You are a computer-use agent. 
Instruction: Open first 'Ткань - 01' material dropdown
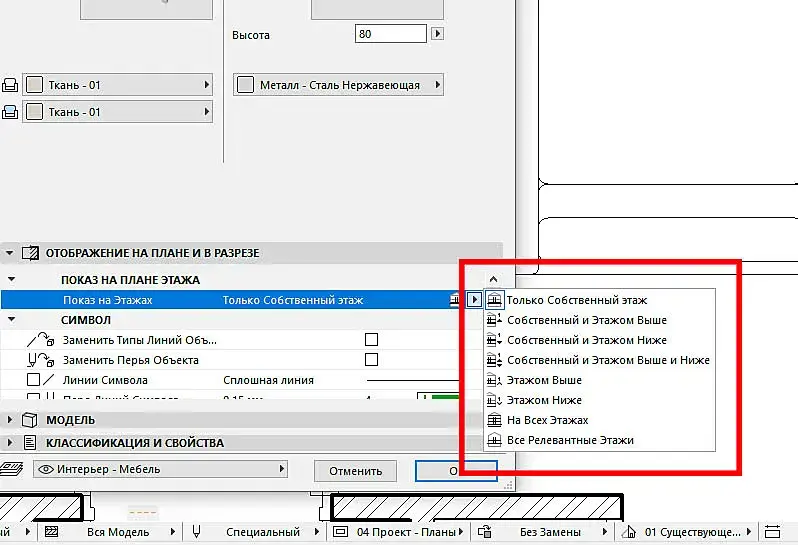pyautogui.click(x=118, y=84)
